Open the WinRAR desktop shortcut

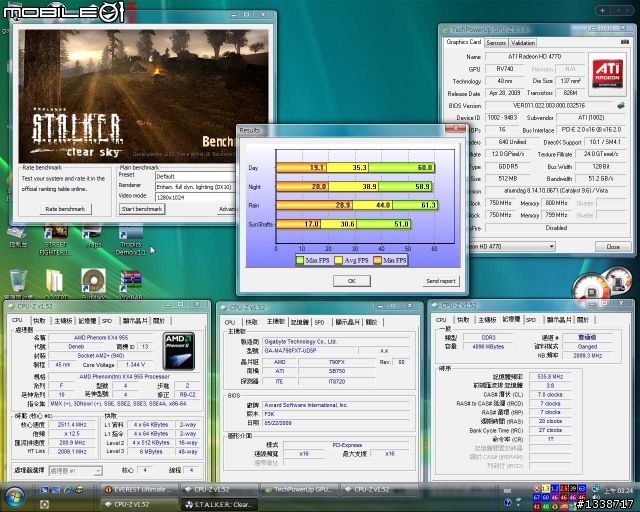pyautogui.click(x=131, y=282)
